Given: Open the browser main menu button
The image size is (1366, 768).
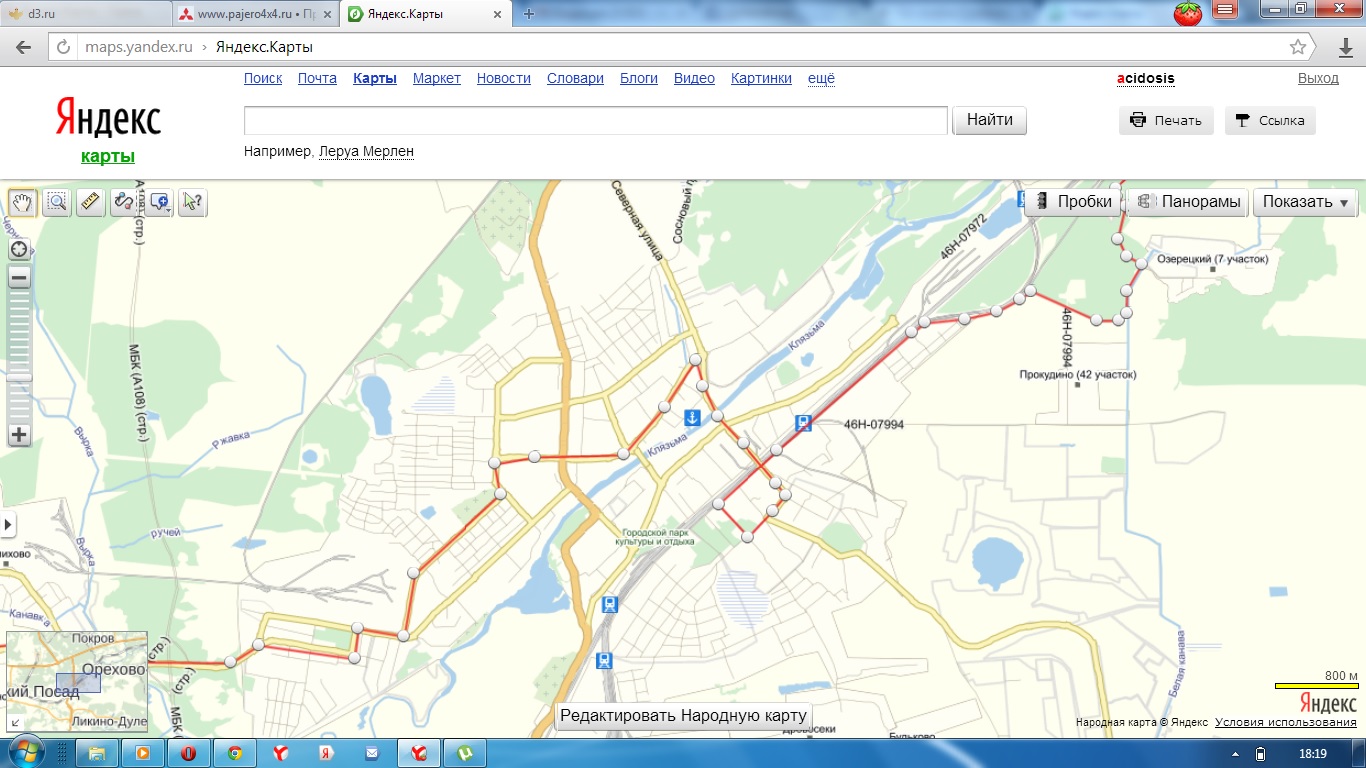Looking at the screenshot, I should tap(1225, 10).
